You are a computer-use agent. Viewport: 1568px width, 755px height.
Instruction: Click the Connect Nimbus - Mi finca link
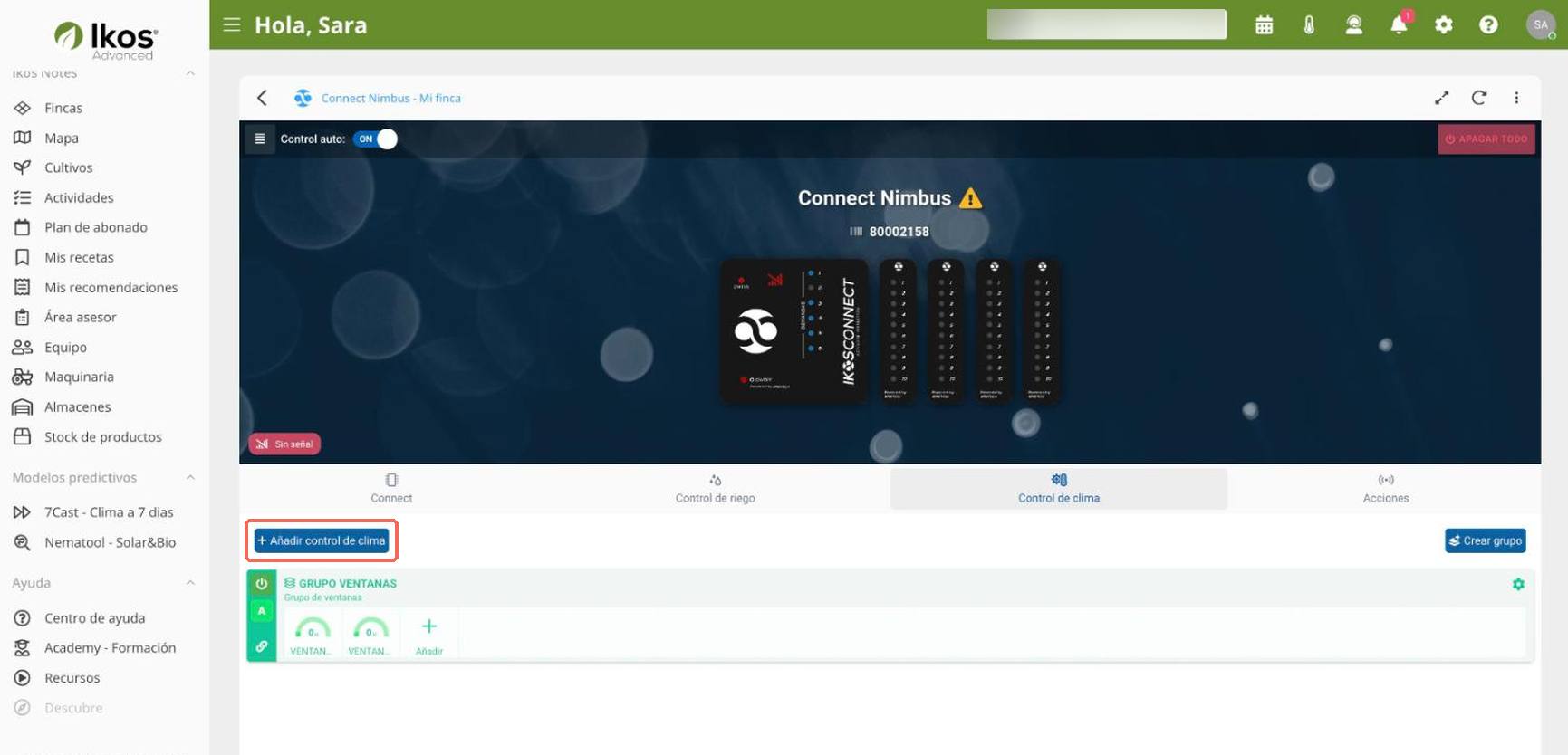[x=391, y=98]
